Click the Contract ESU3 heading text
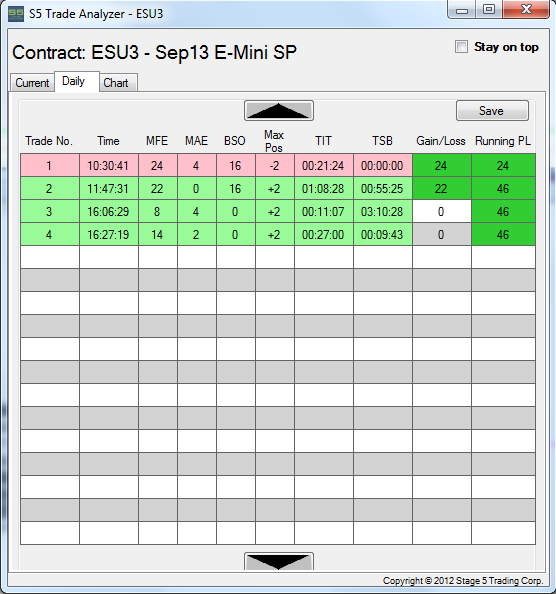The width and height of the screenshot is (556, 594). (155, 52)
